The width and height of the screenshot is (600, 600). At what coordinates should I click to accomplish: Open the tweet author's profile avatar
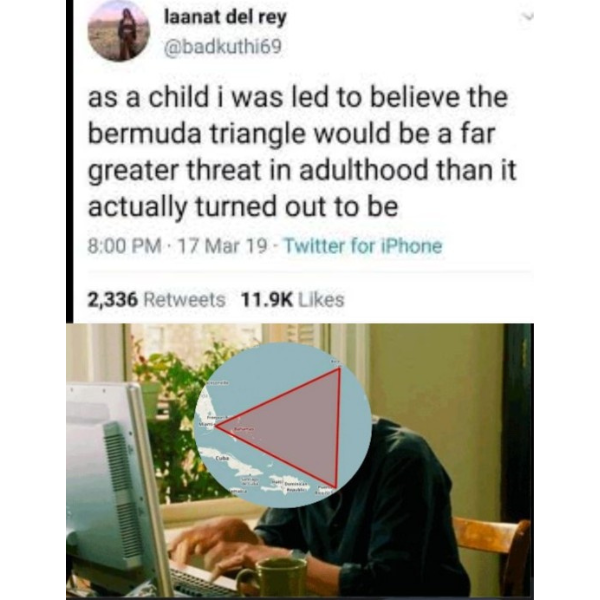point(118,31)
